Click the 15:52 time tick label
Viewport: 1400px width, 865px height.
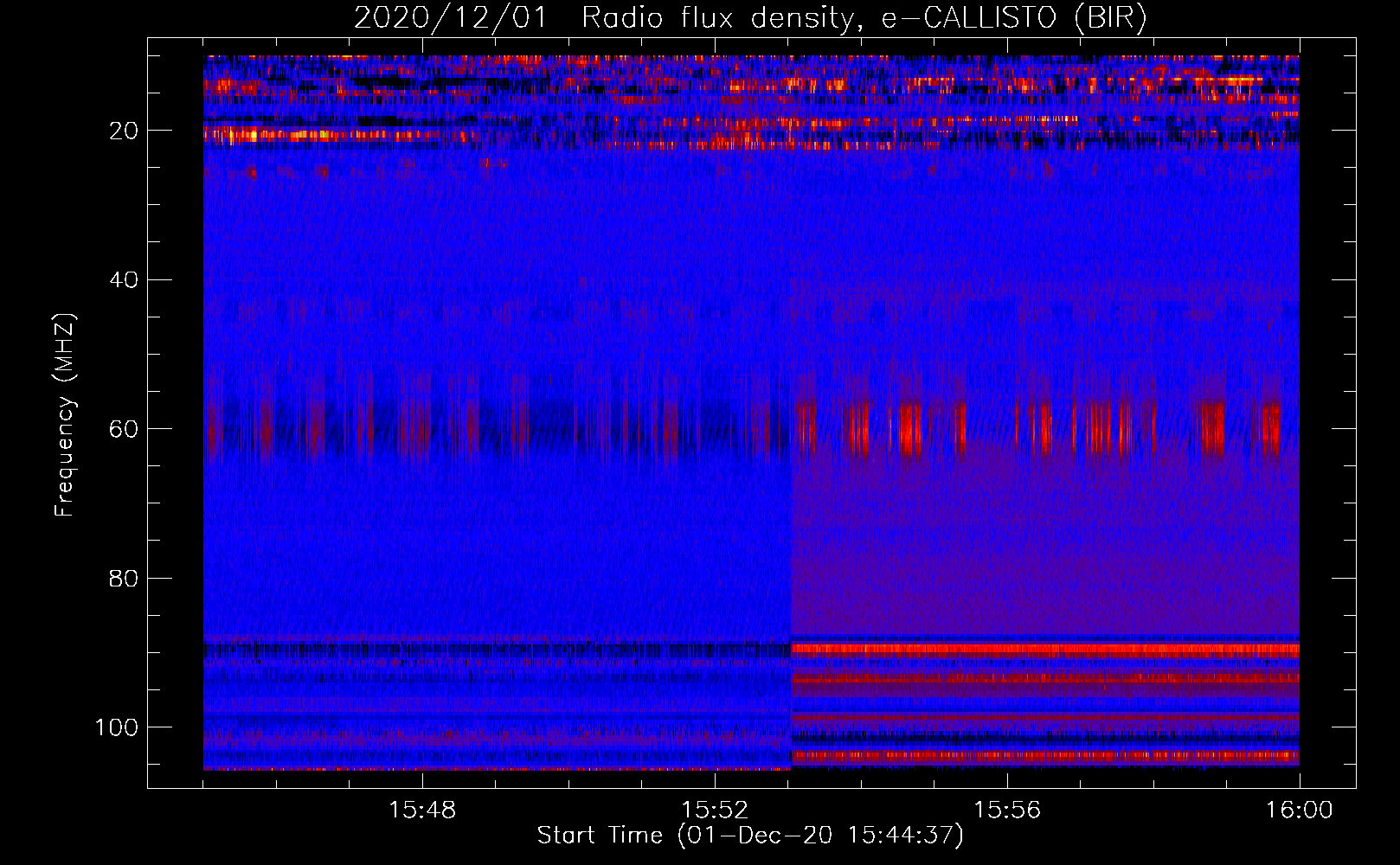pyautogui.click(x=715, y=811)
